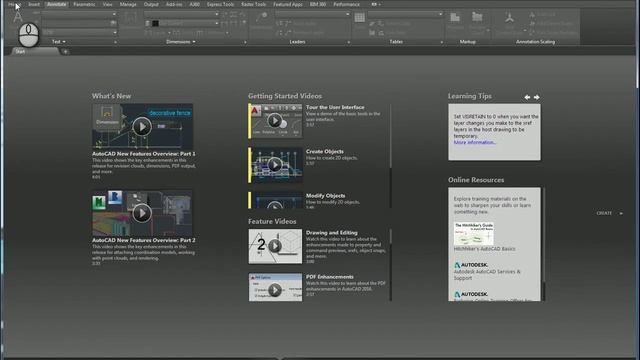Play the Create Objects video
Screen dimensions: 640x360
point(275,165)
